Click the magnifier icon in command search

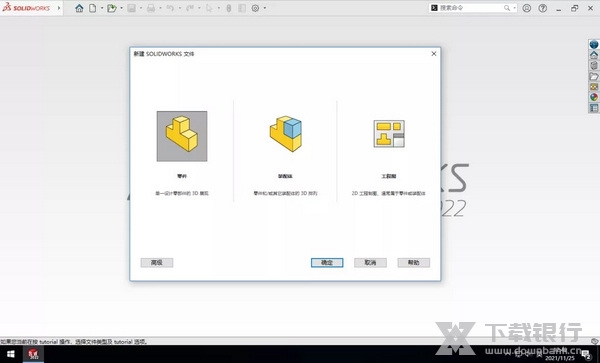coord(507,8)
